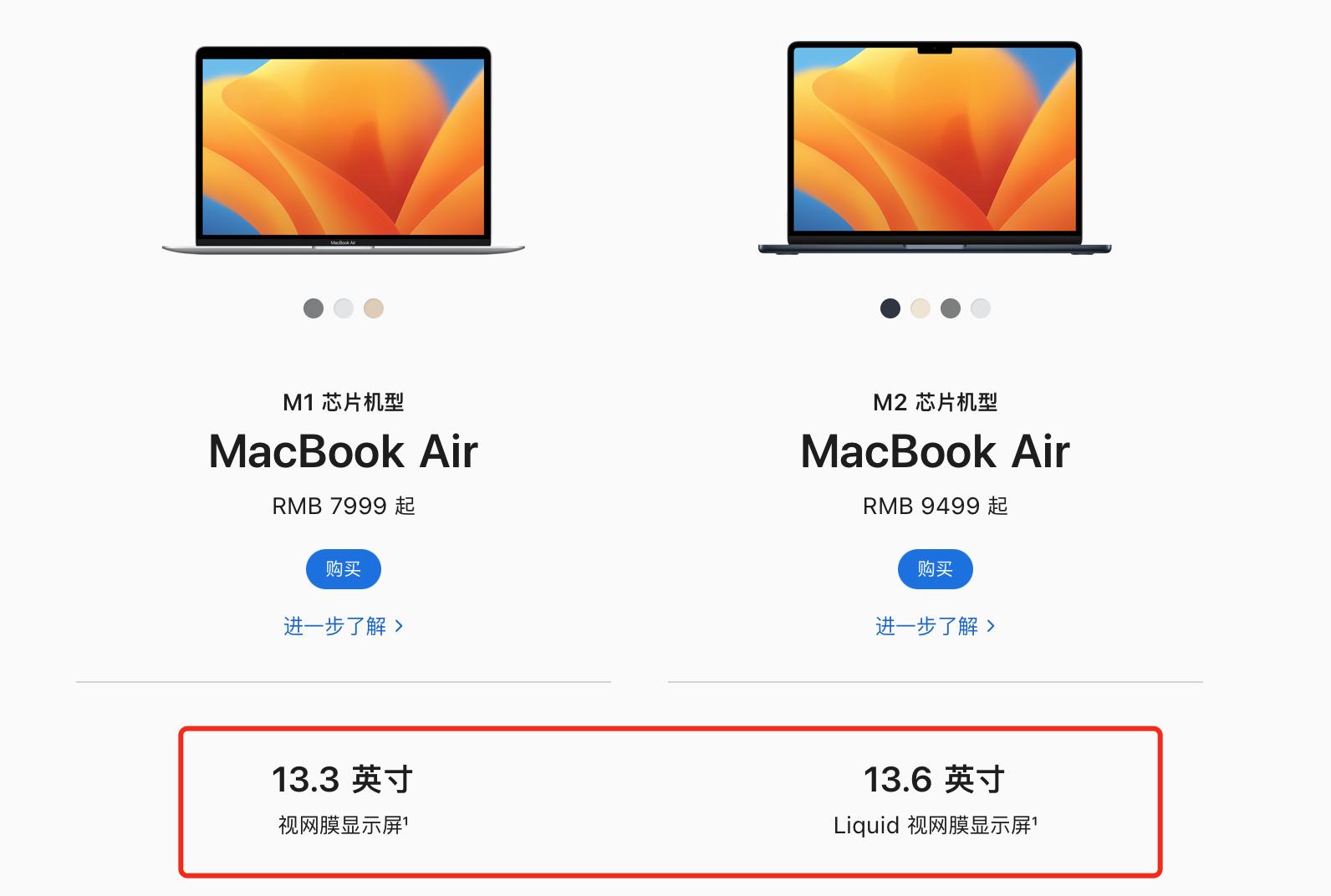Click the 13.3 英寸 display size heading
1331x896 pixels.
343,780
